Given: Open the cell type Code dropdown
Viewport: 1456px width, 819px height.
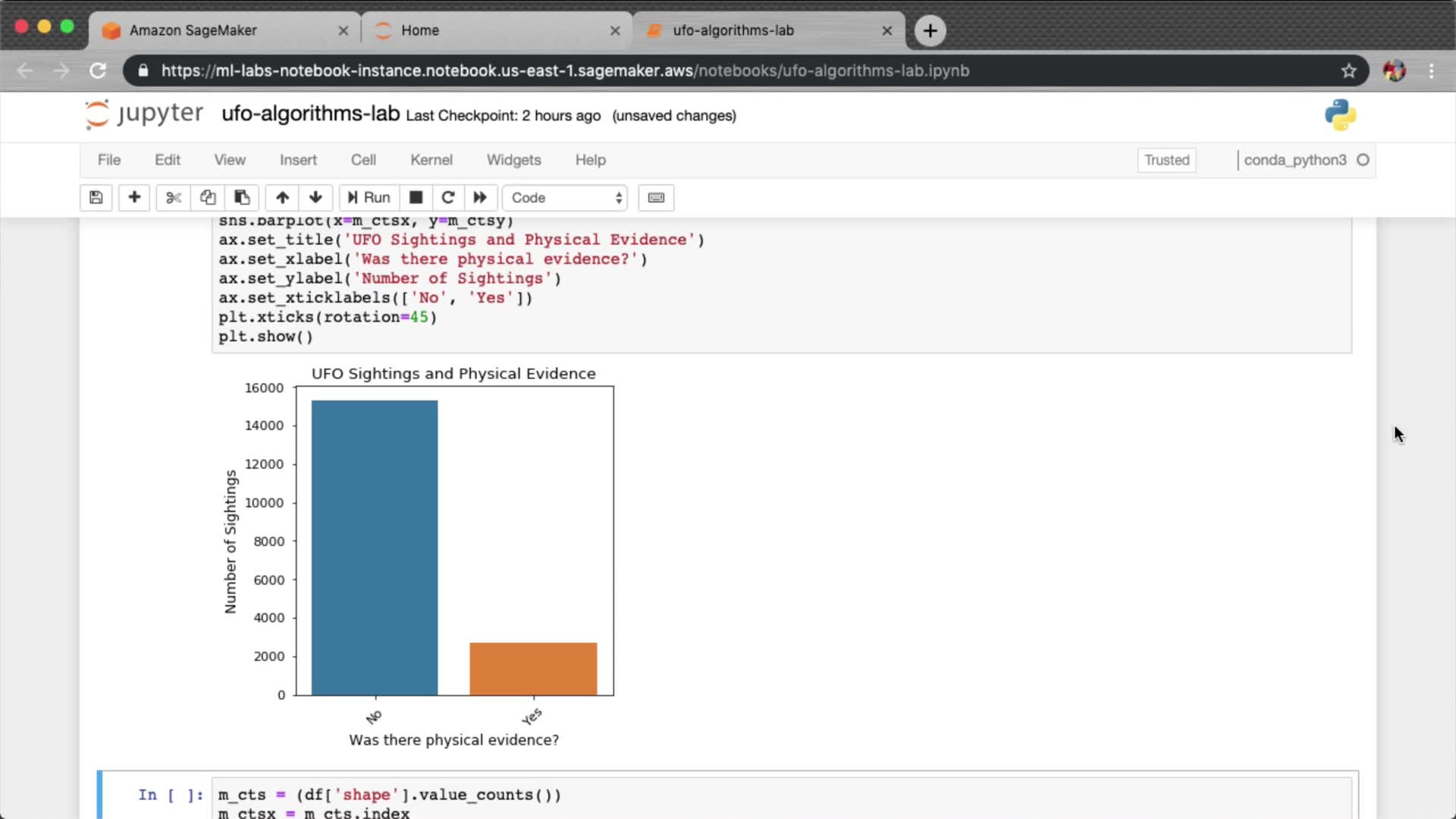Looking at the screenshot, I should pos(565,198).
